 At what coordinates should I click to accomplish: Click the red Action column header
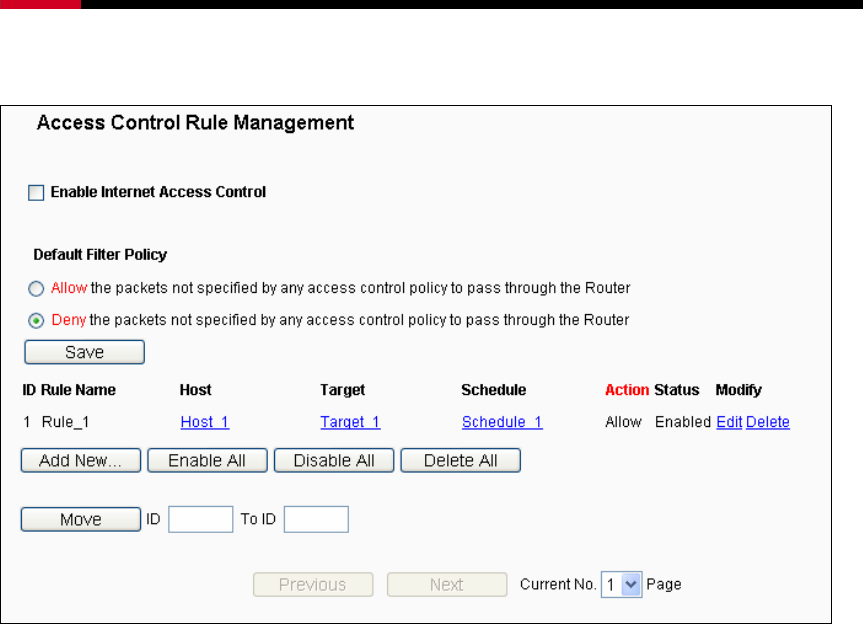click(627, 390)
